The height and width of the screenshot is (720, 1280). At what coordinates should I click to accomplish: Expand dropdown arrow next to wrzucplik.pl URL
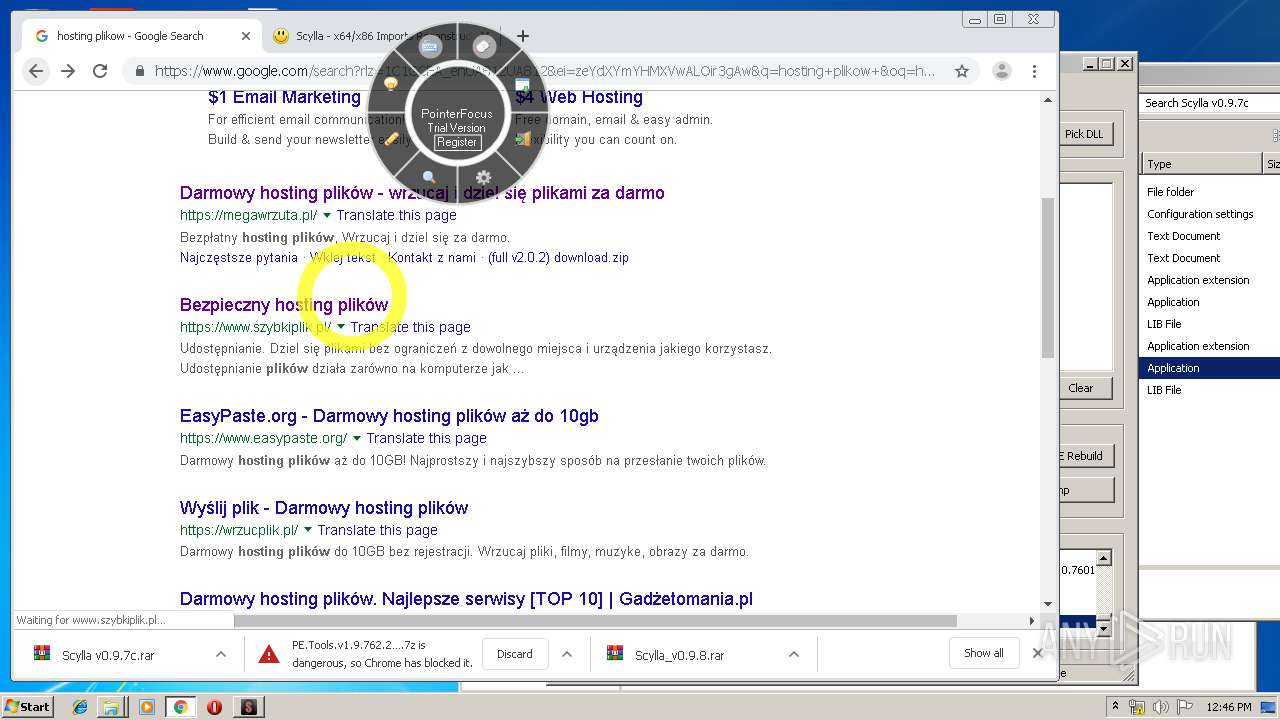click(308, 530)
